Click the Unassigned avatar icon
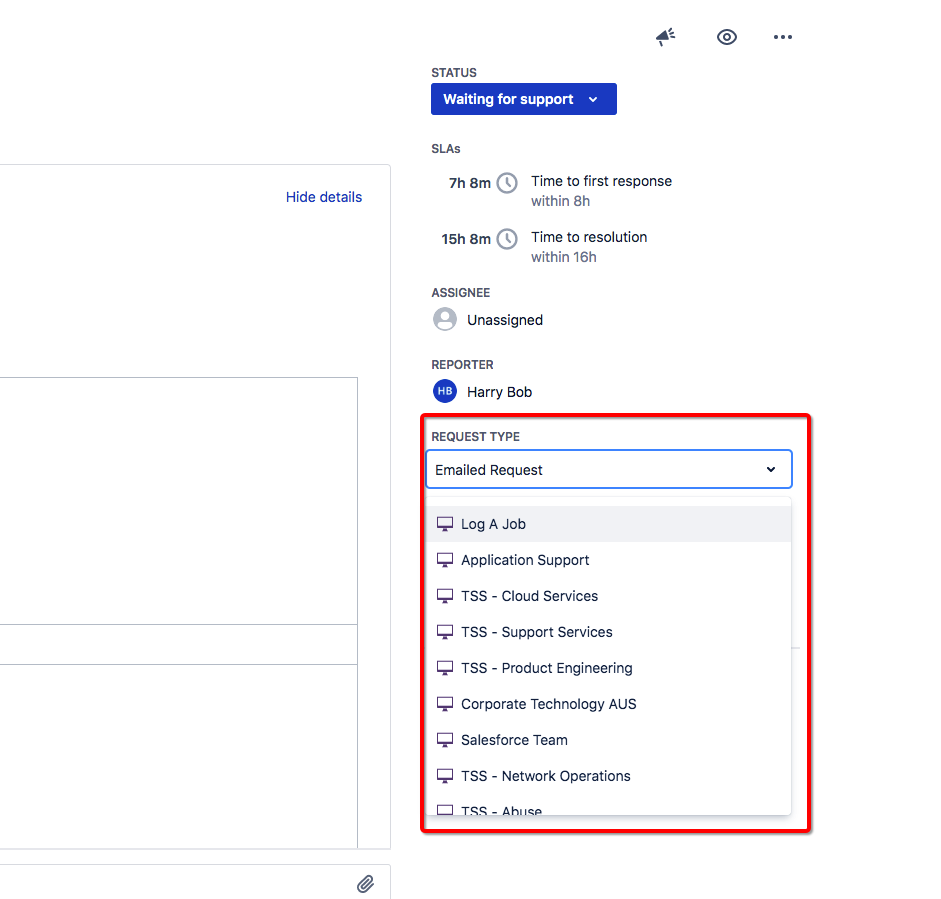The width and height of the screenshot is (941, 899). (445, 319)
